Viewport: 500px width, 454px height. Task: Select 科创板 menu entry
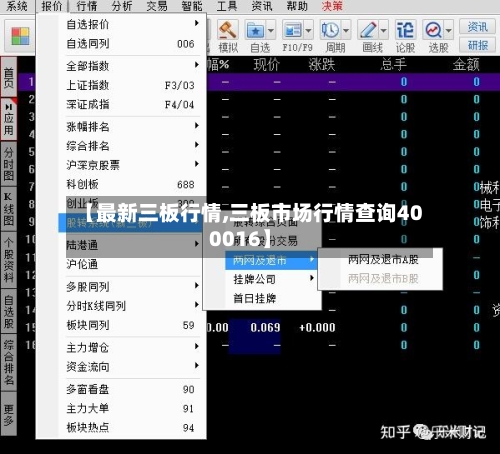tap(132, 184)
